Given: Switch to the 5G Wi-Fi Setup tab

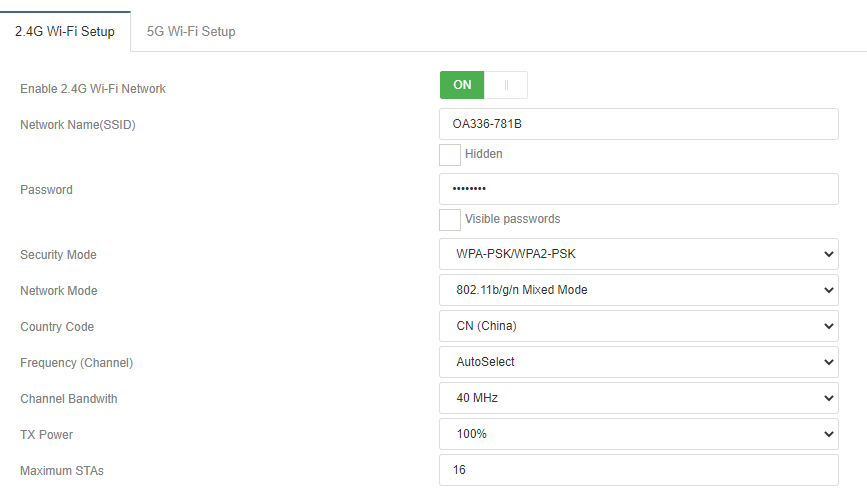Looking at the screenshot, I should [x=191, y=31].
